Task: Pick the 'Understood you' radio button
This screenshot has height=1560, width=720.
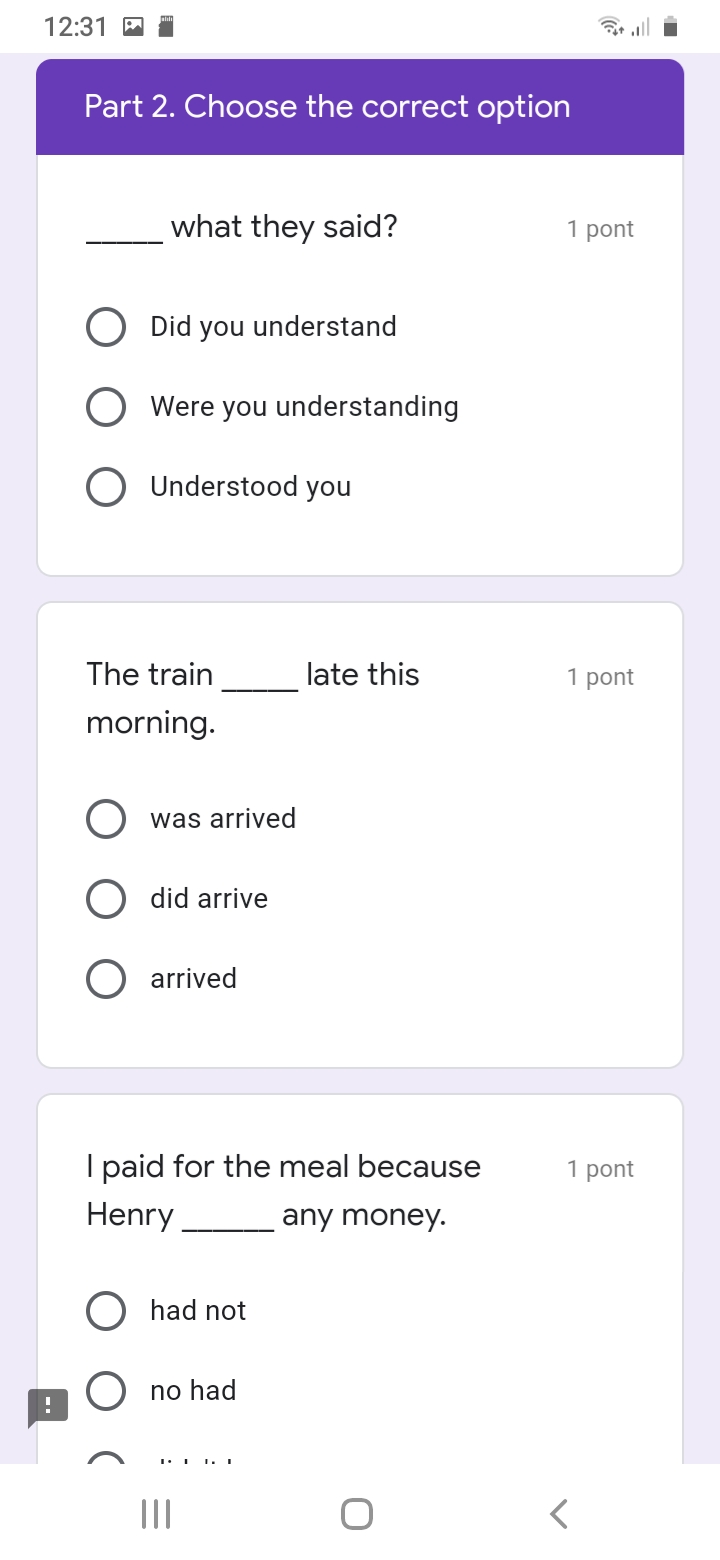Action: tap(106, 487)
